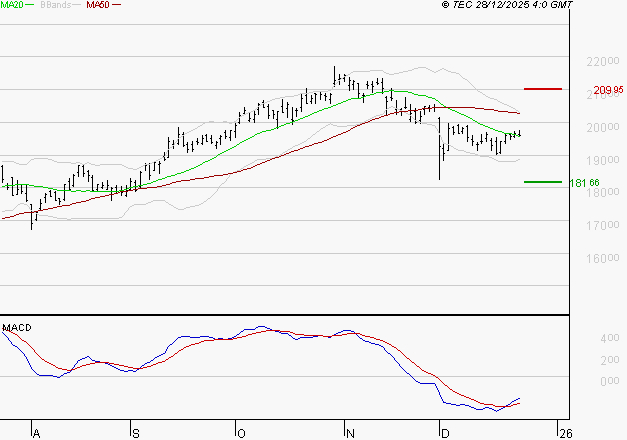Click the MA20 legend label

[12, 5]
